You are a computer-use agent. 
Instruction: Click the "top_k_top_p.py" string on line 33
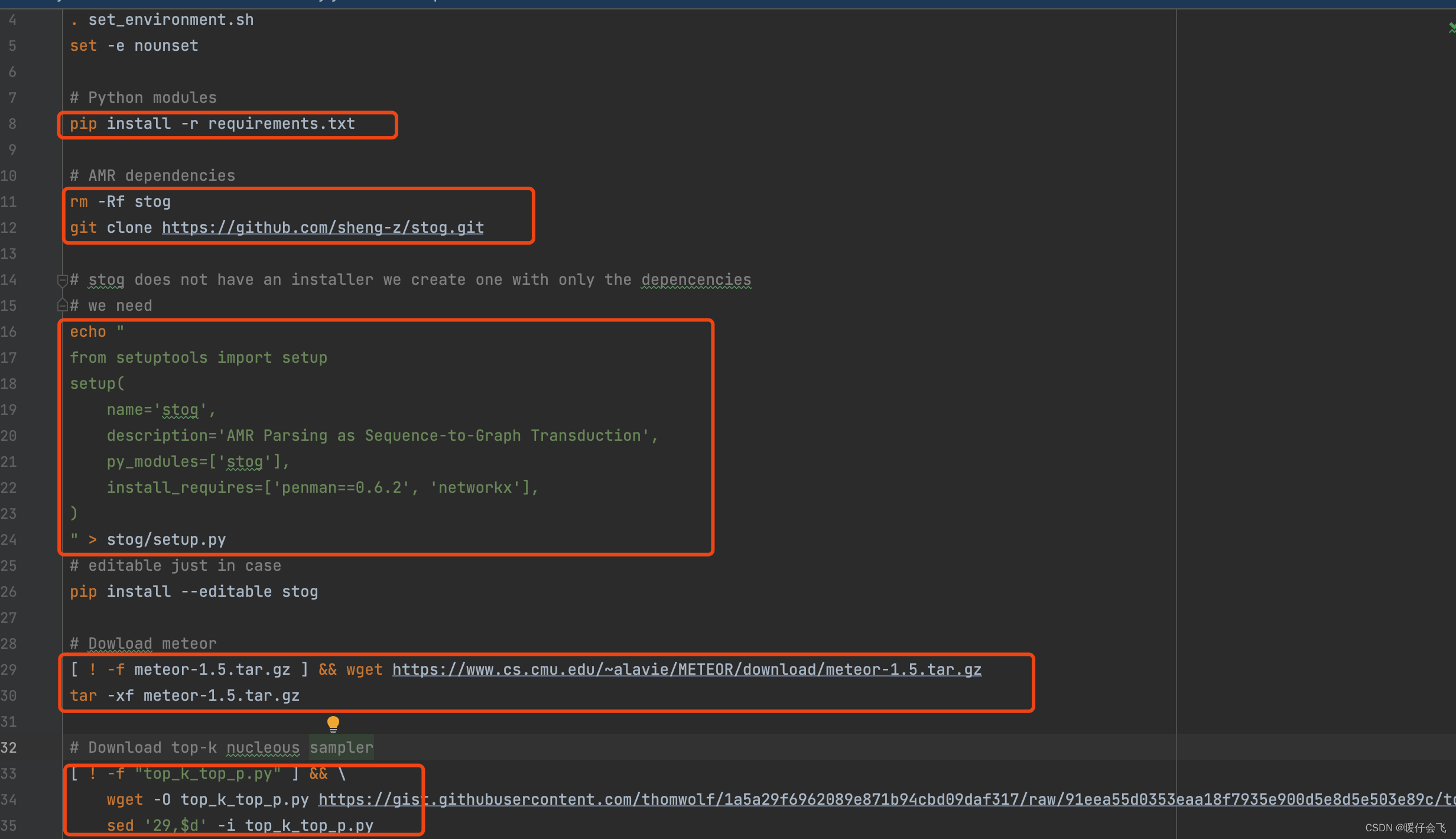207,773
